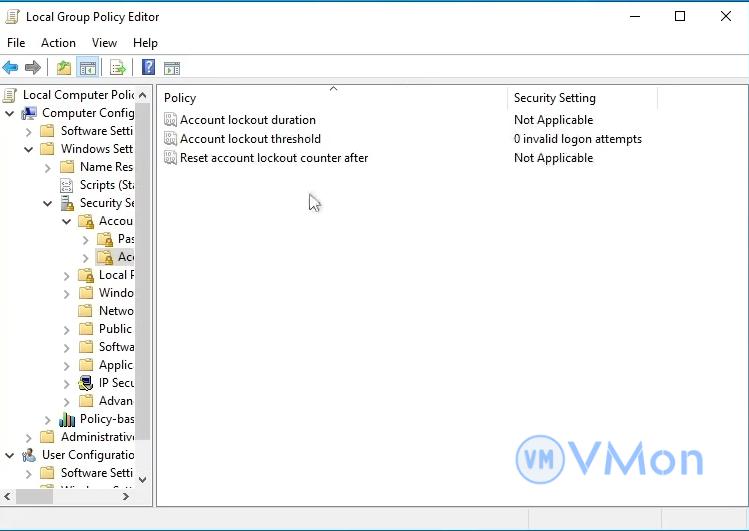Select the Advanced Audit Policy tree item

[116, 401]
